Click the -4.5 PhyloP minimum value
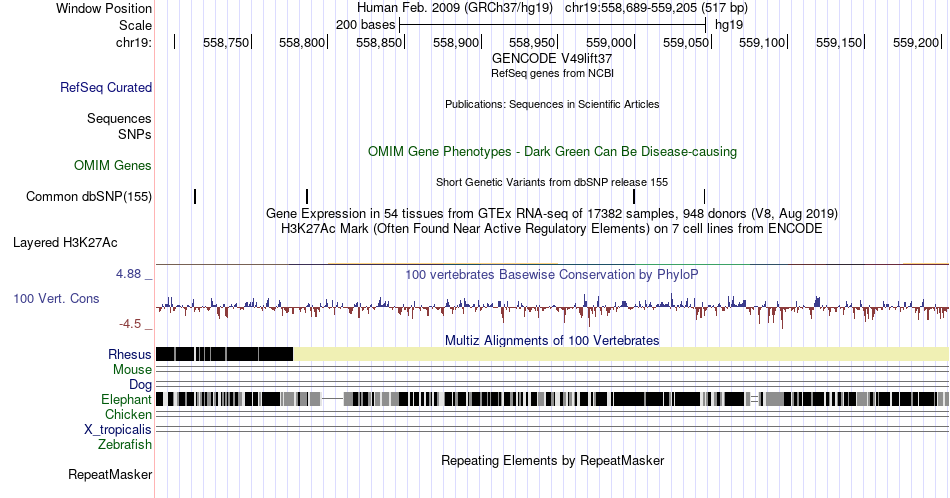 tap(130, 324)
